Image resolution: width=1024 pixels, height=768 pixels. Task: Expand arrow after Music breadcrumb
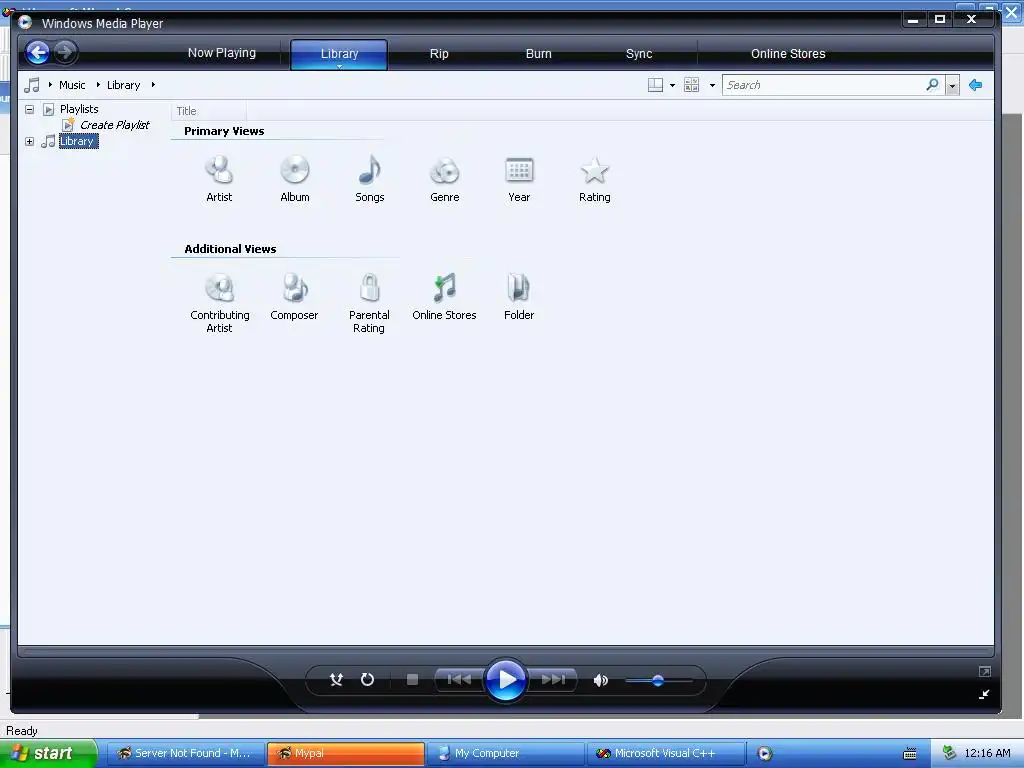[x=98, y=85]
